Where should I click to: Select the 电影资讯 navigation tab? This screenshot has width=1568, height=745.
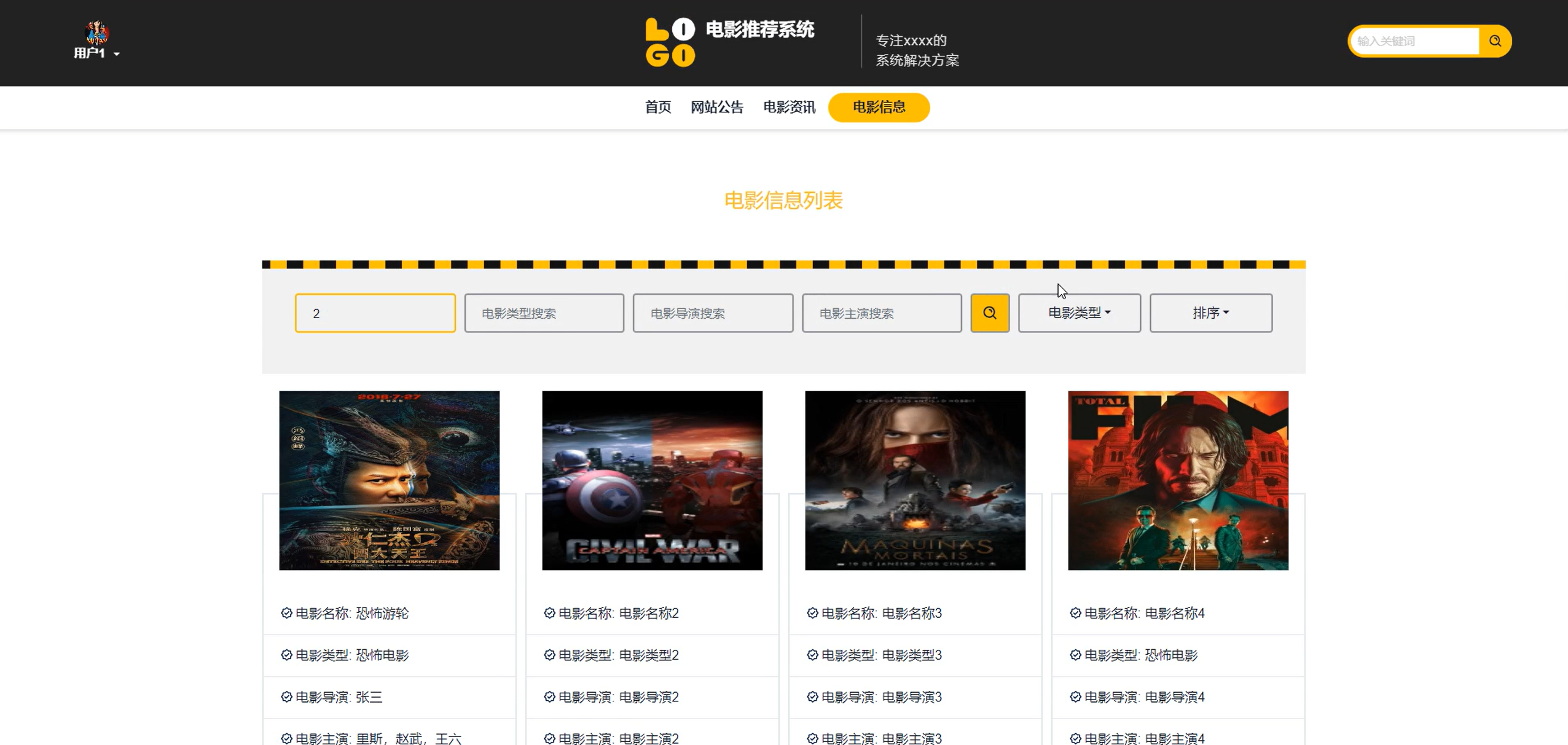(x=789, y=107)
